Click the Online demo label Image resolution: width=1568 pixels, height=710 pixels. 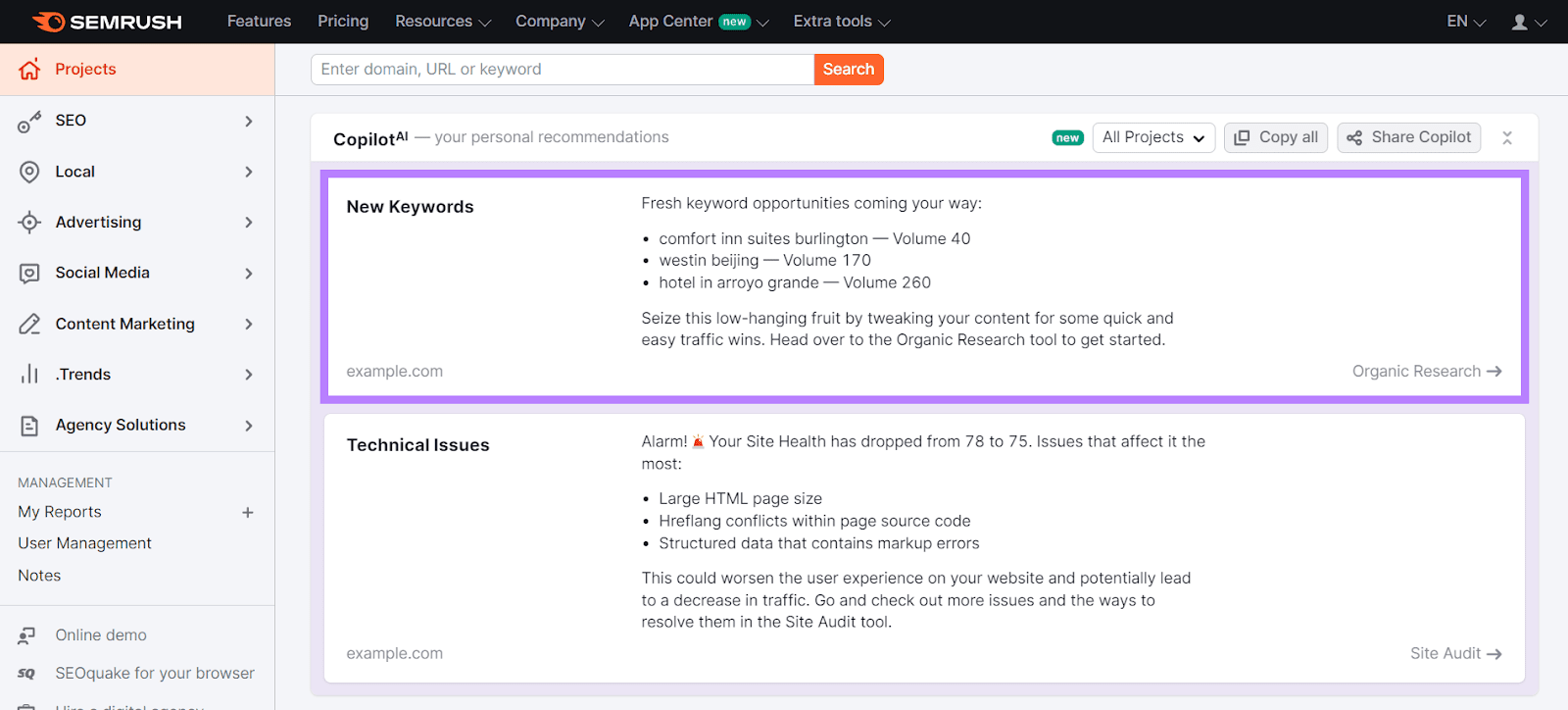tap(101, 635)
